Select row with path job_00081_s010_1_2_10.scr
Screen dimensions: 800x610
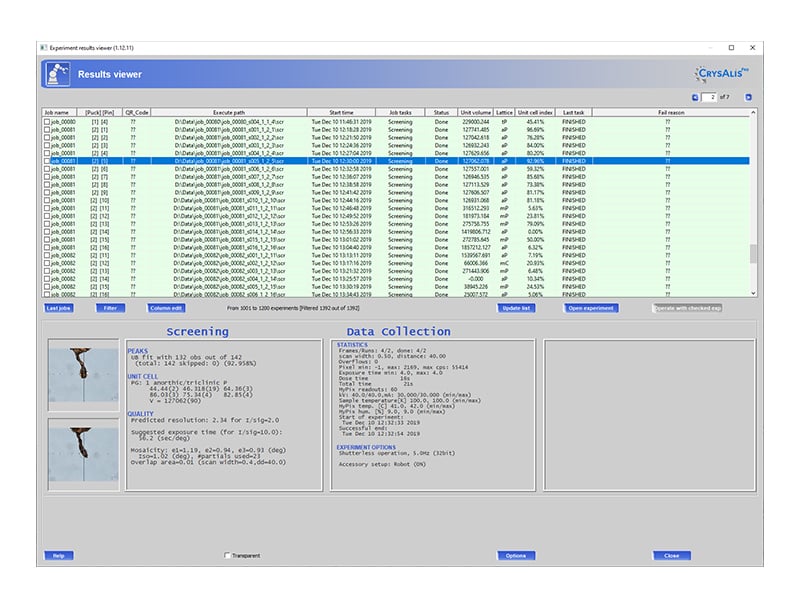point(396,200)
